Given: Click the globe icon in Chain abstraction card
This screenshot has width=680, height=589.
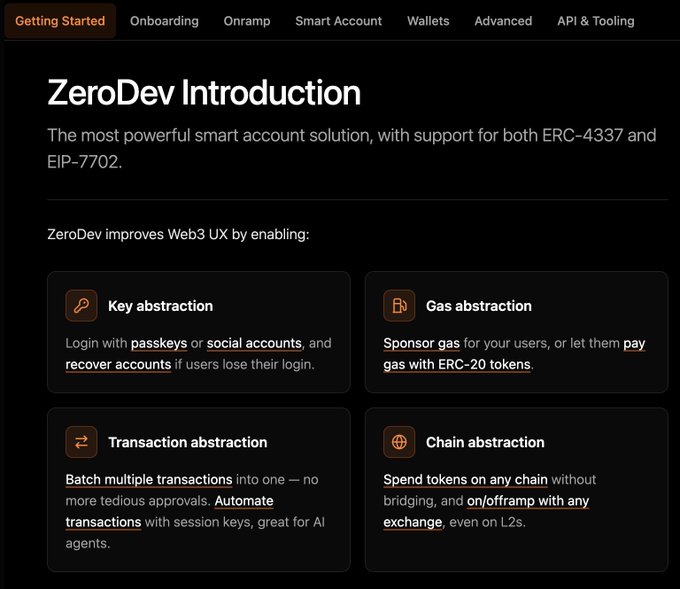Looking at the screenshot, I should pos(399,442).
